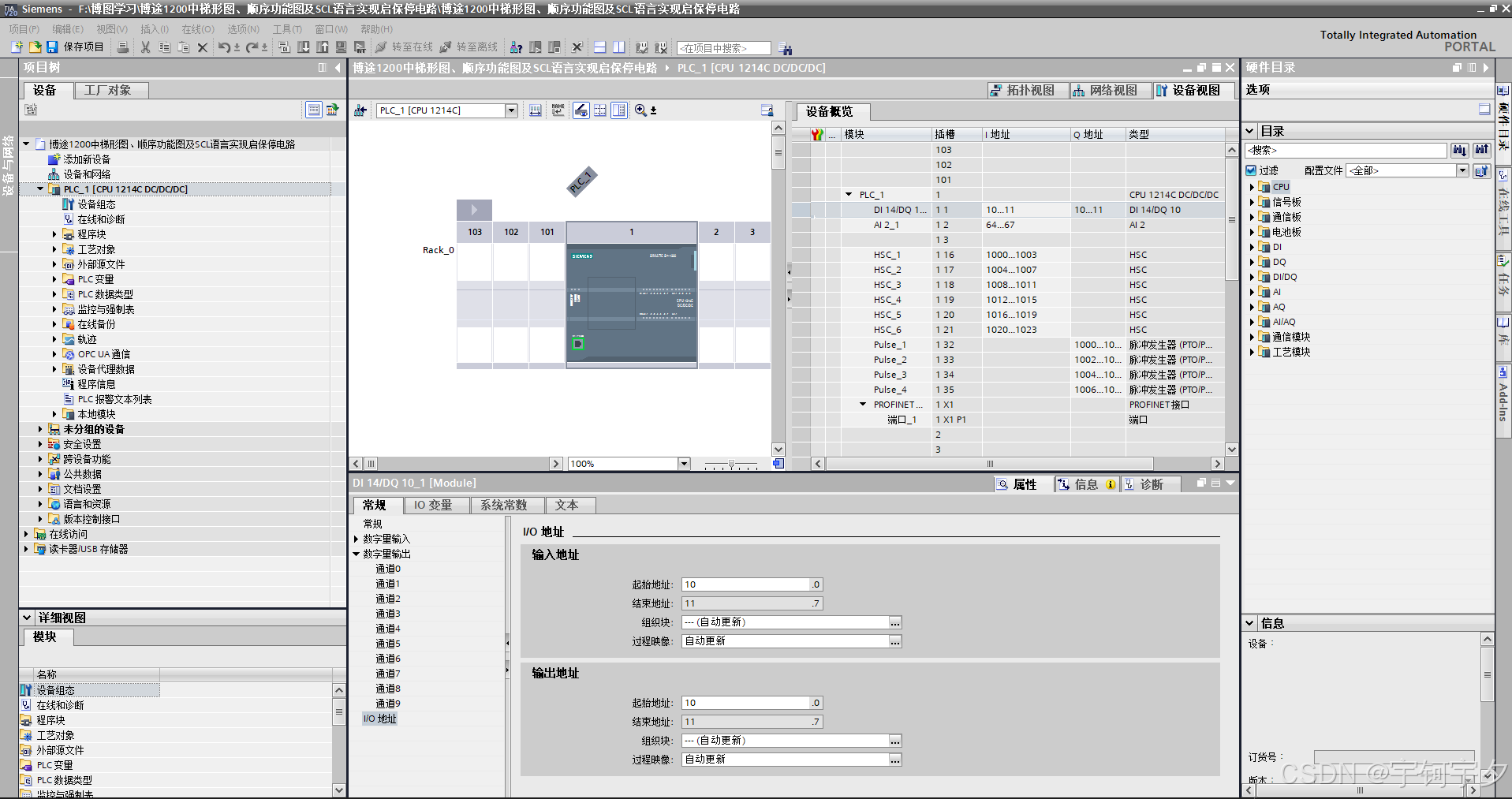Click the open project icon

(x=35, y=47)
